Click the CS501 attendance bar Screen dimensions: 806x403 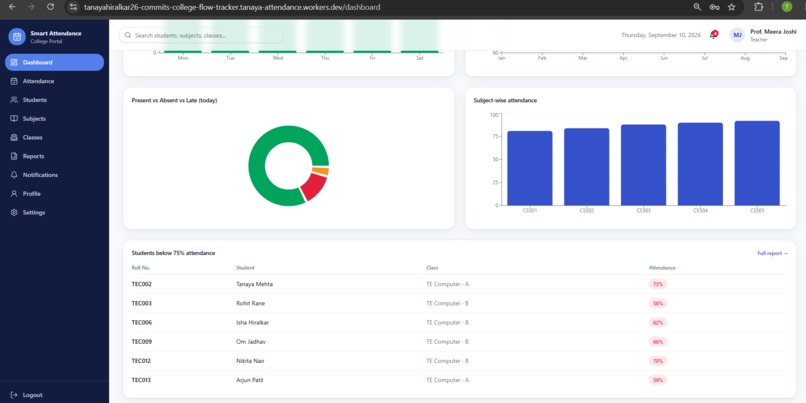tap(529, 169)
